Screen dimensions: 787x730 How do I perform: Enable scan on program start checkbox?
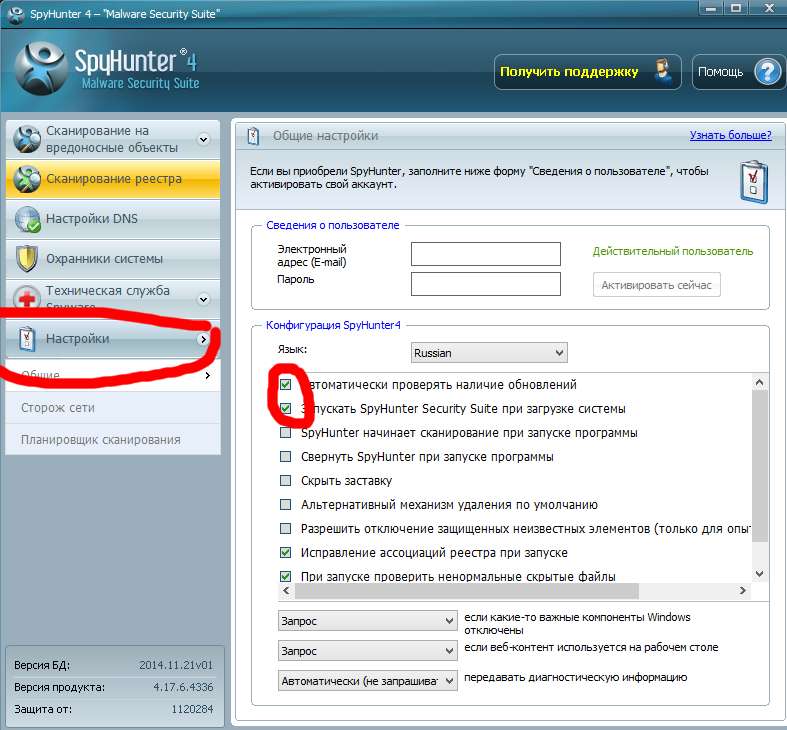pos(286,432)
